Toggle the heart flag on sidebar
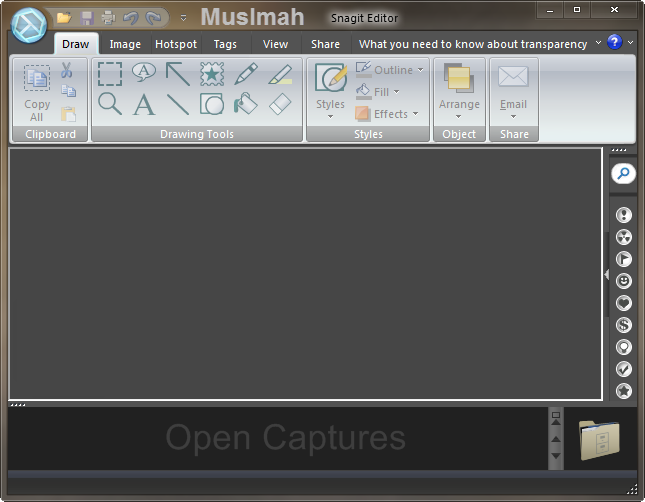 (x=624, y=303)
